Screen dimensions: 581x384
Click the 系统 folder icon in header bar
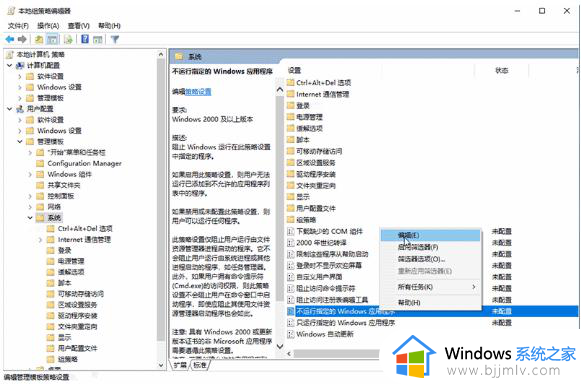(x=179, y=56)
